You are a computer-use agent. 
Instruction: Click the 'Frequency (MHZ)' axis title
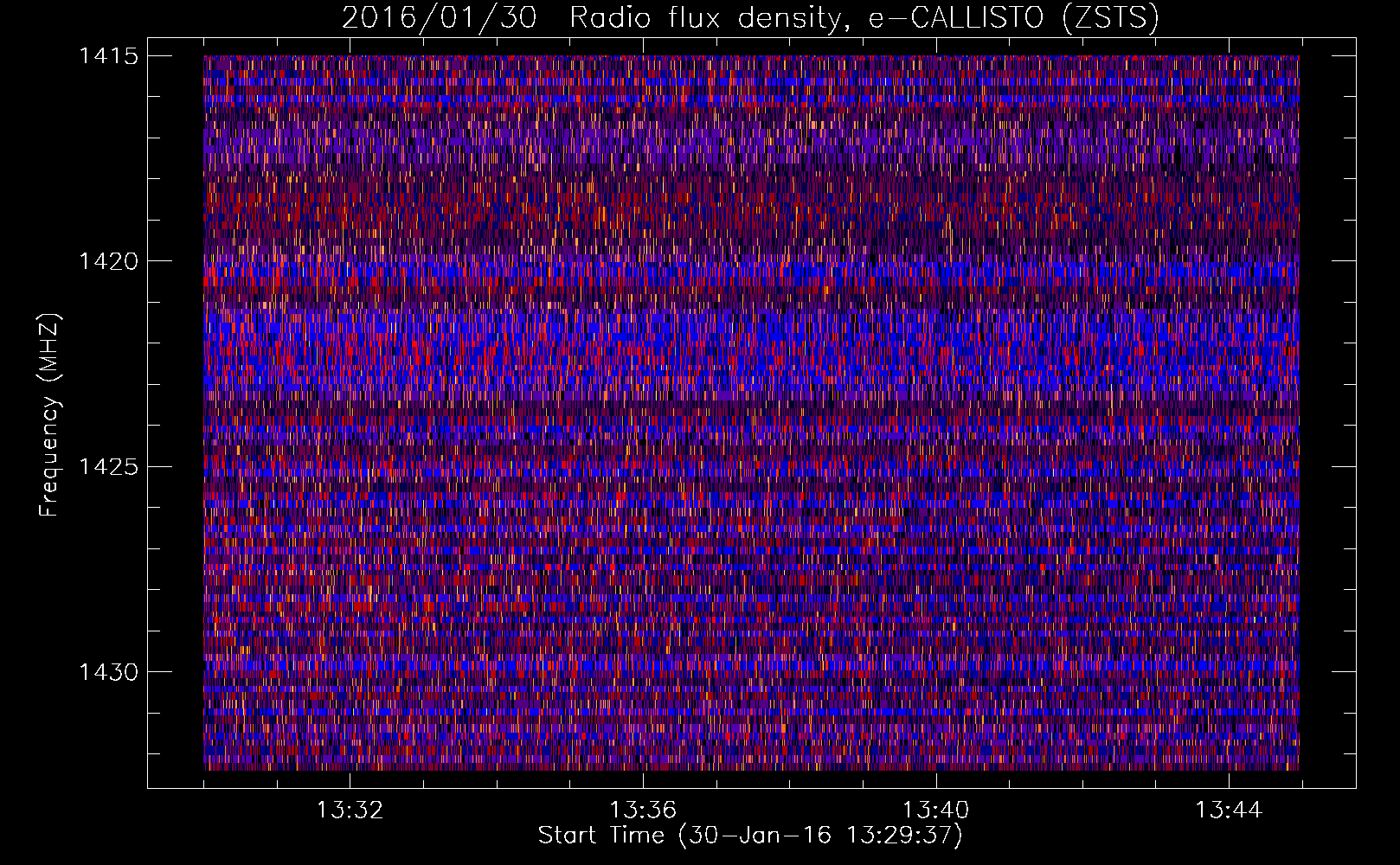(x=49, y=415)
